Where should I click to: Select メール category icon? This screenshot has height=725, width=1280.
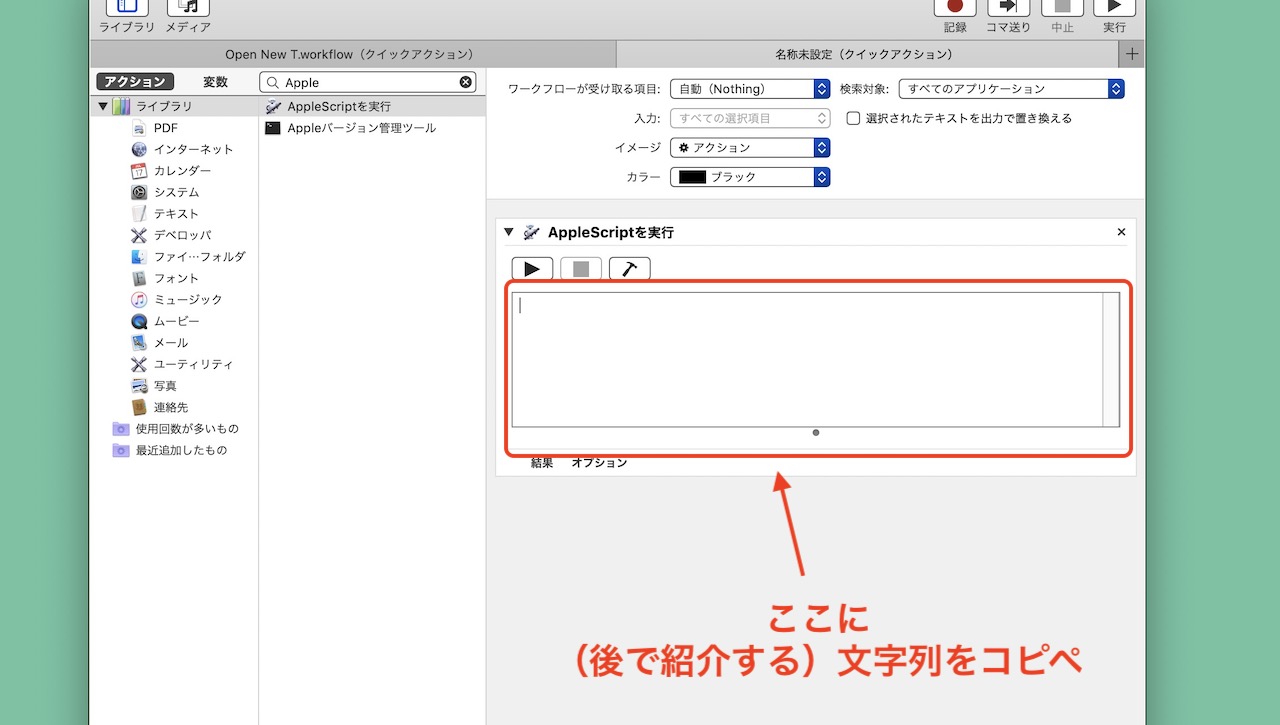139,343
